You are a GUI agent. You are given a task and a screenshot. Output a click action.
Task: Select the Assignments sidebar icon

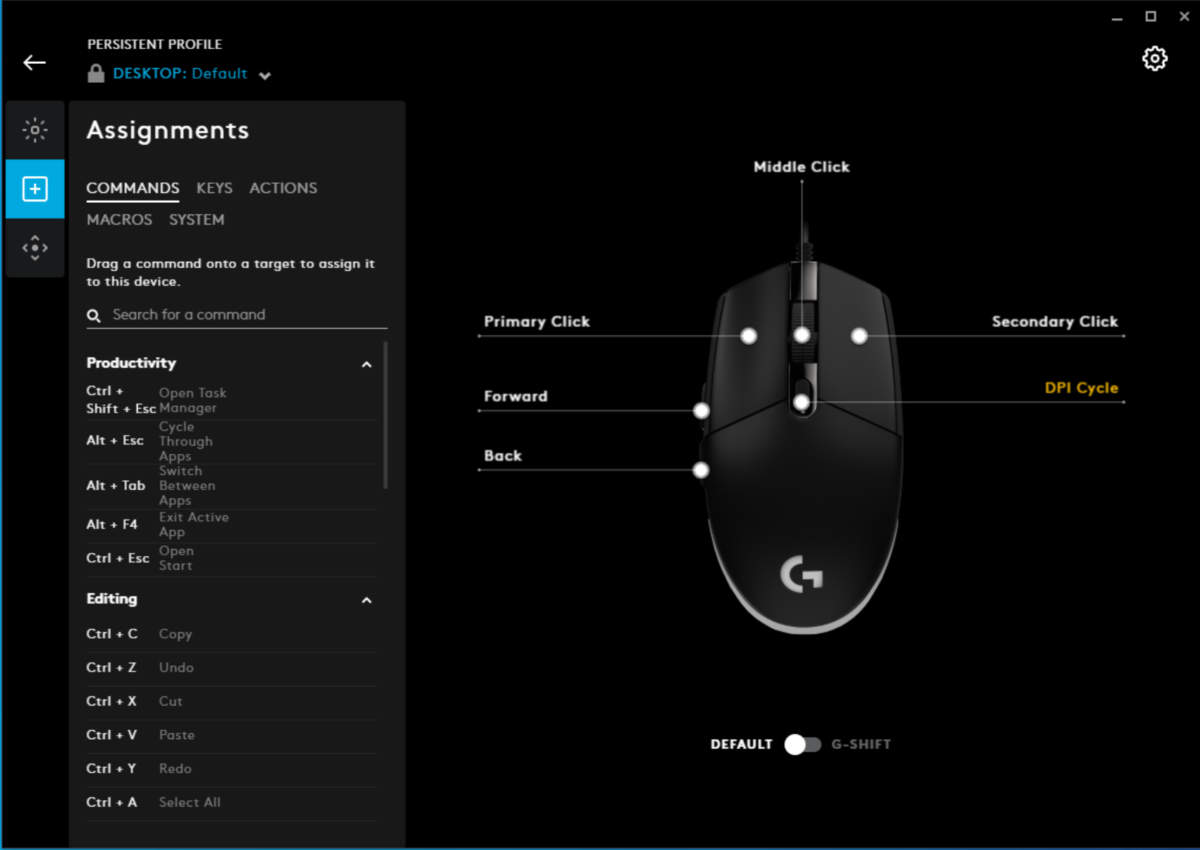(35, 188)
